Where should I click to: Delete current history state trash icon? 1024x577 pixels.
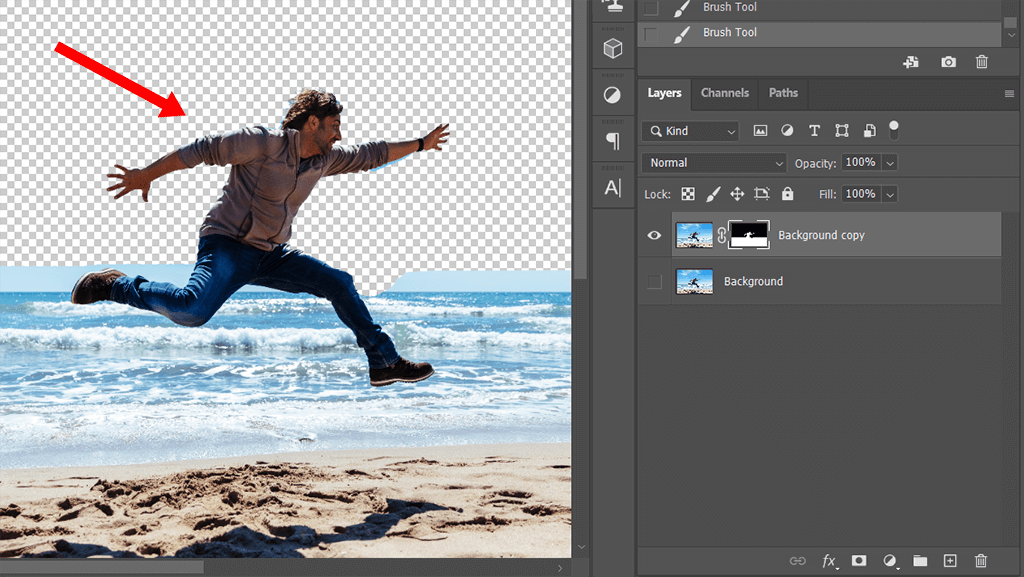tap(982, 62)
